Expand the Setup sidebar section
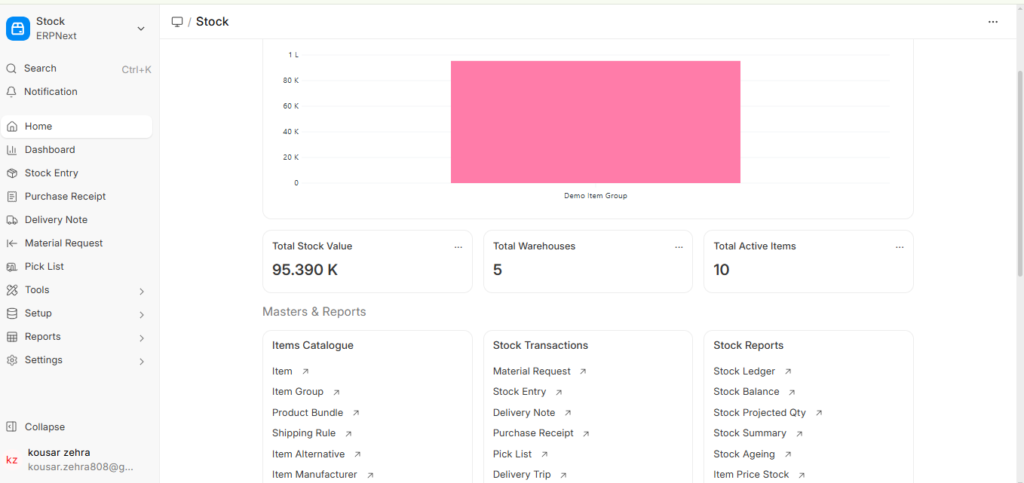This screenshot has height=483, width=1024. (x=141, y=314)
